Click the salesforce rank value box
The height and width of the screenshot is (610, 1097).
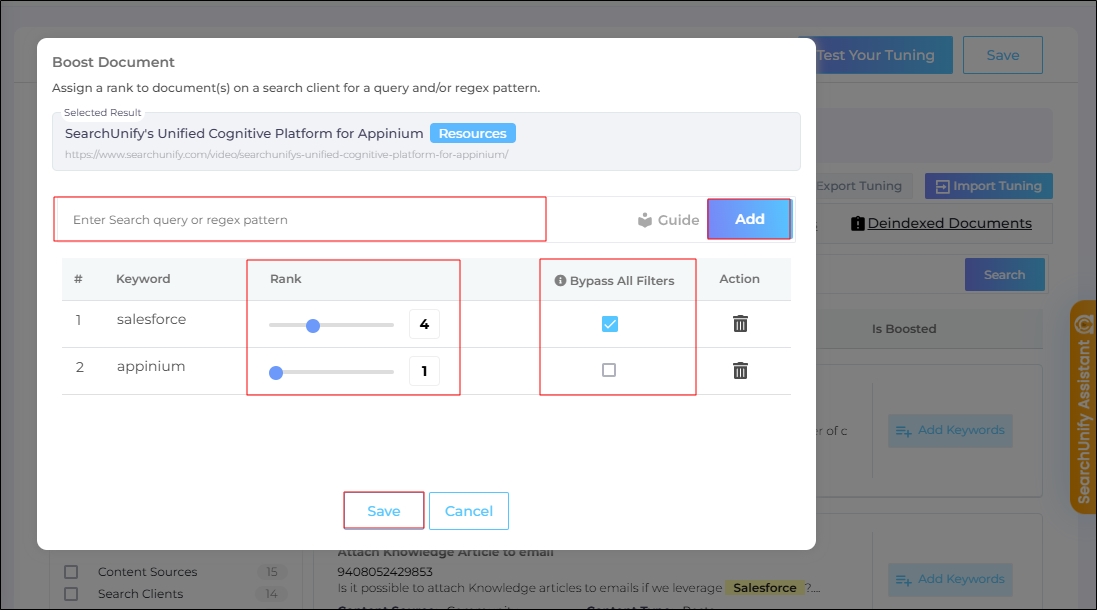pos(424,324)
